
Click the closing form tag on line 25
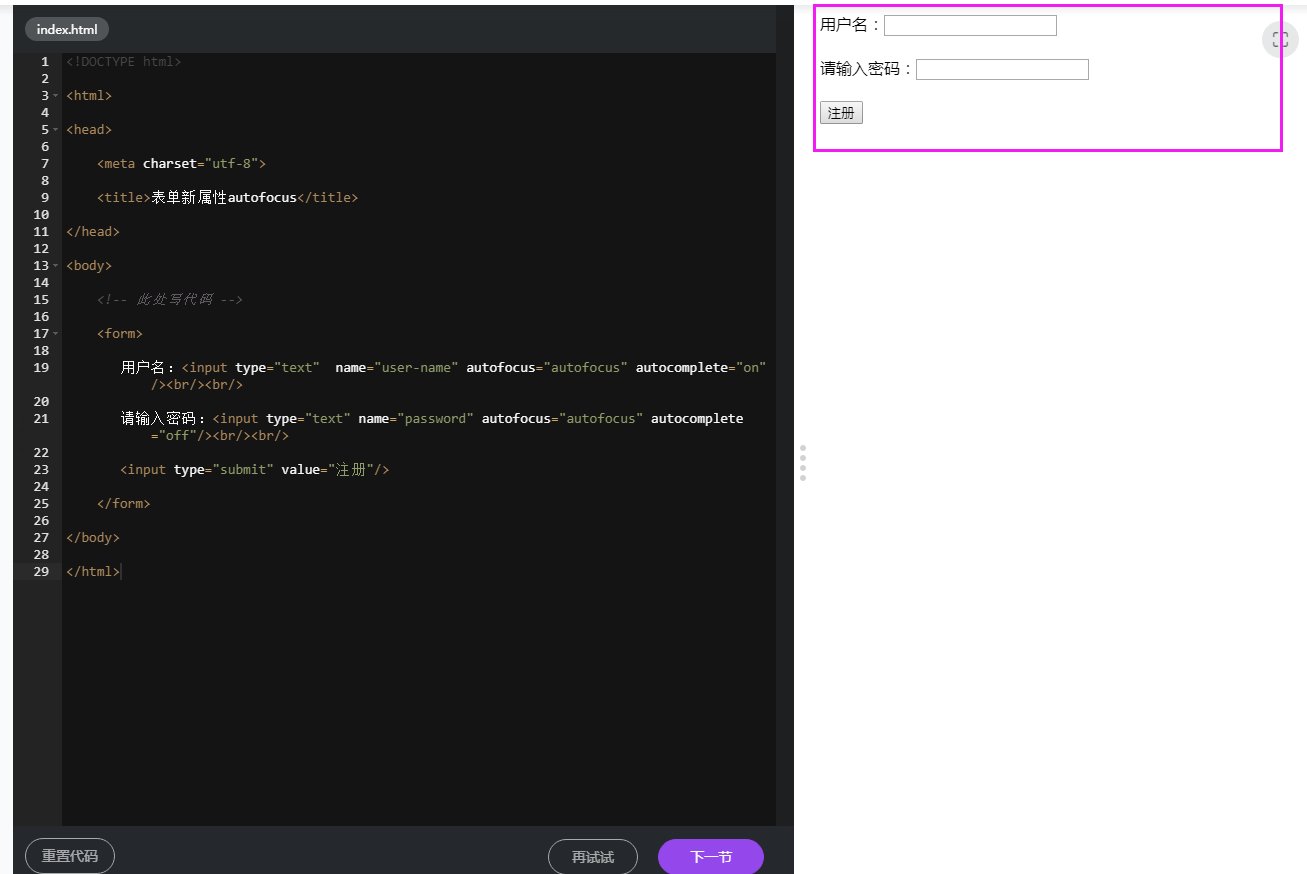[124, 504]
